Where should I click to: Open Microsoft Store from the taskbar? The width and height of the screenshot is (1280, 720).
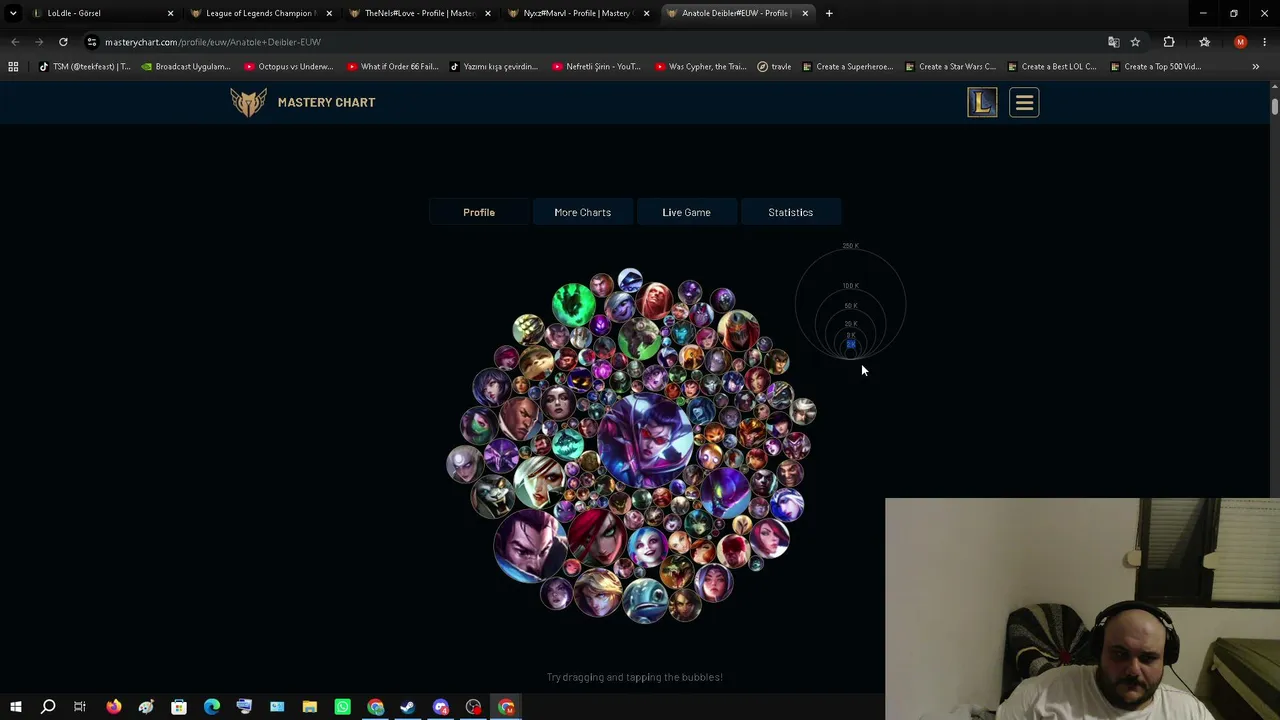point(179,707)
